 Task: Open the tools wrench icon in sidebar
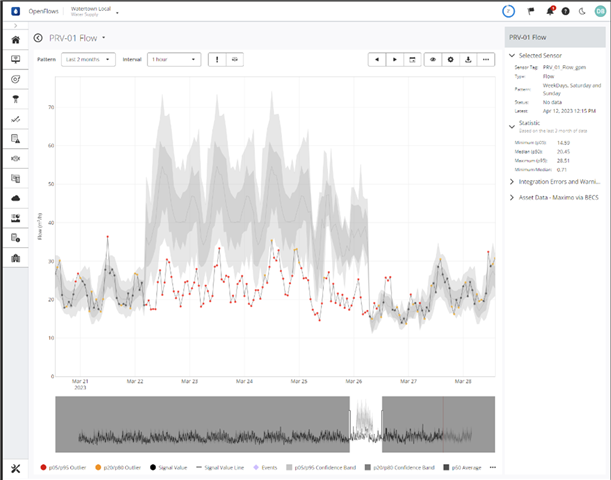click(x=15, y=468)
